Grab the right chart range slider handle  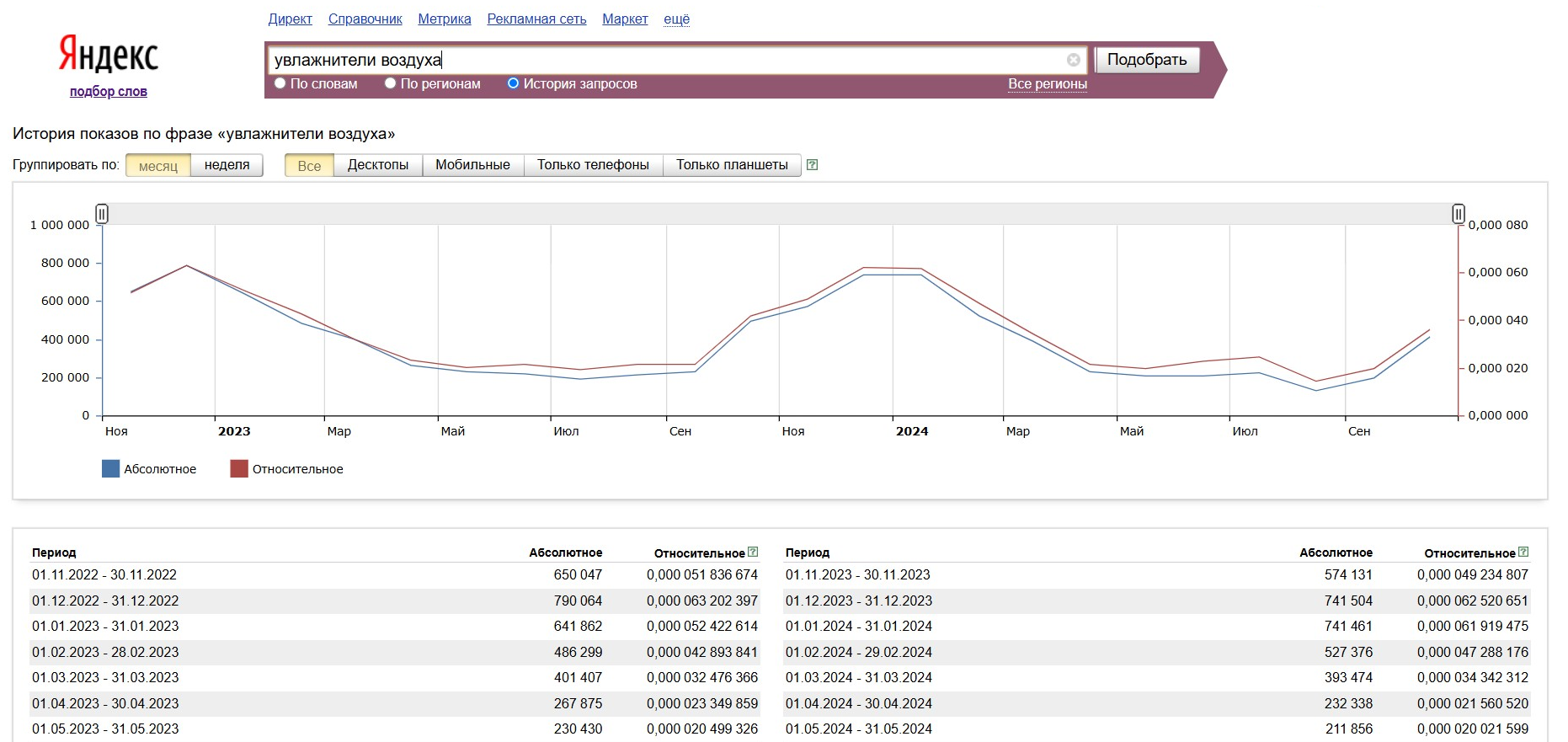pos(1458,214)
